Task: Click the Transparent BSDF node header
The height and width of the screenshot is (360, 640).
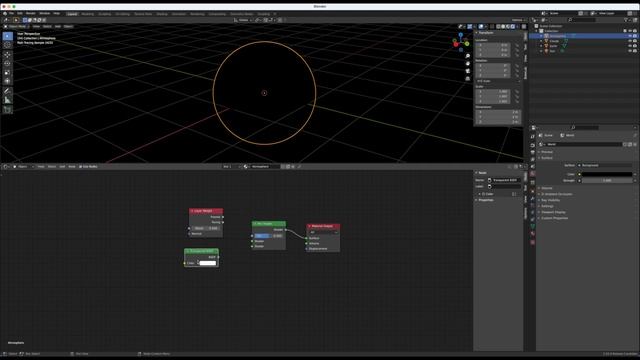Action: pos(201,251)
